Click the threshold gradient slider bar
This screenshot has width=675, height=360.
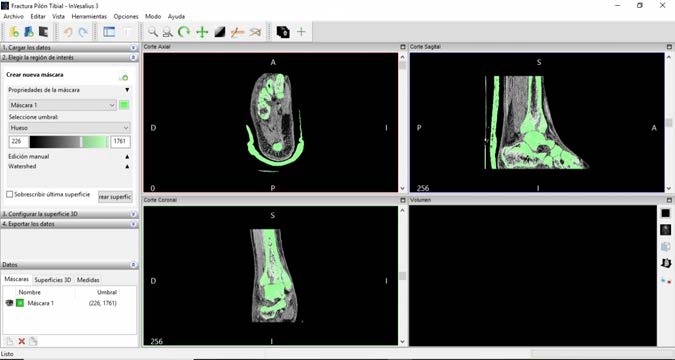pyautogui.click(x=69, y=142)
